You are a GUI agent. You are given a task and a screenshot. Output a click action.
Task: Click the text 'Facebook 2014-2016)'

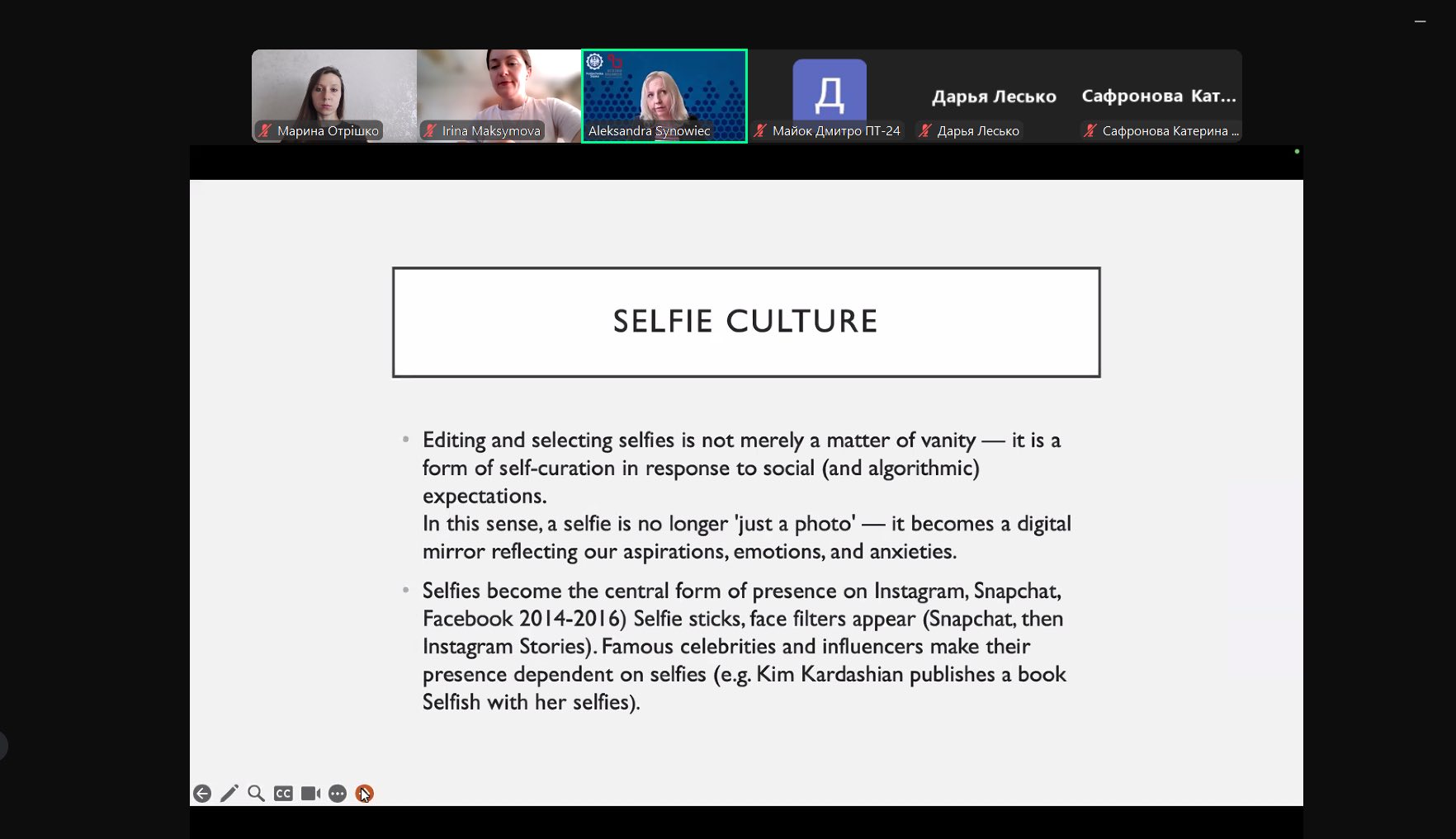(525, 619)
